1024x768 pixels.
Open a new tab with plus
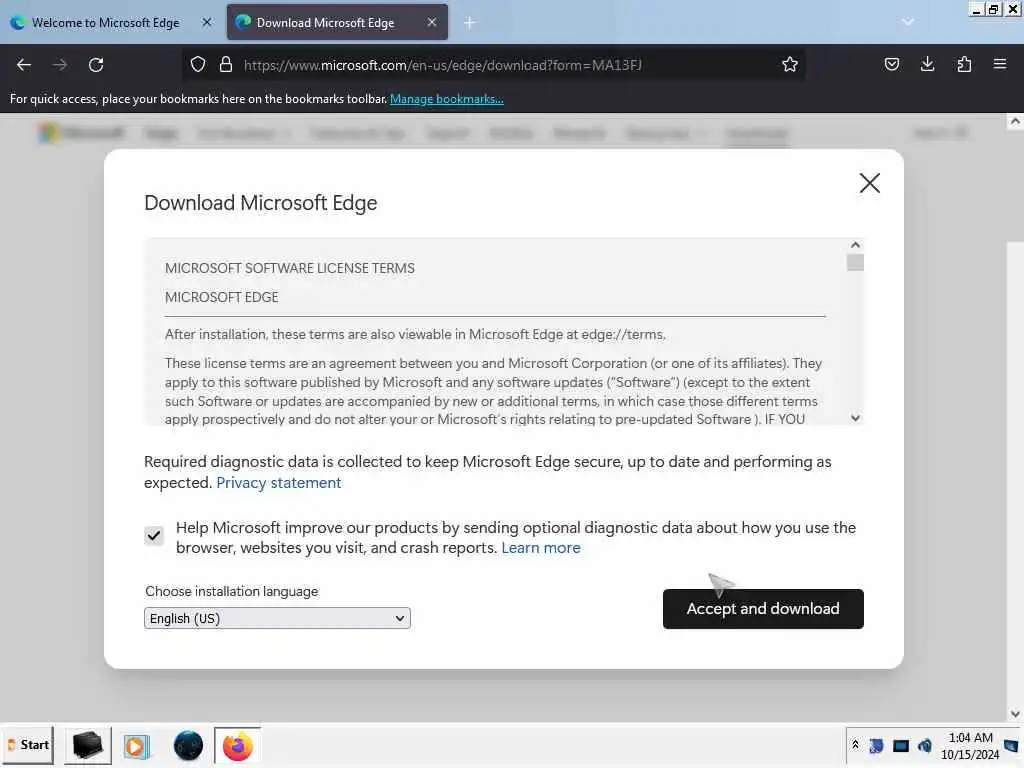tap(469, 22)
